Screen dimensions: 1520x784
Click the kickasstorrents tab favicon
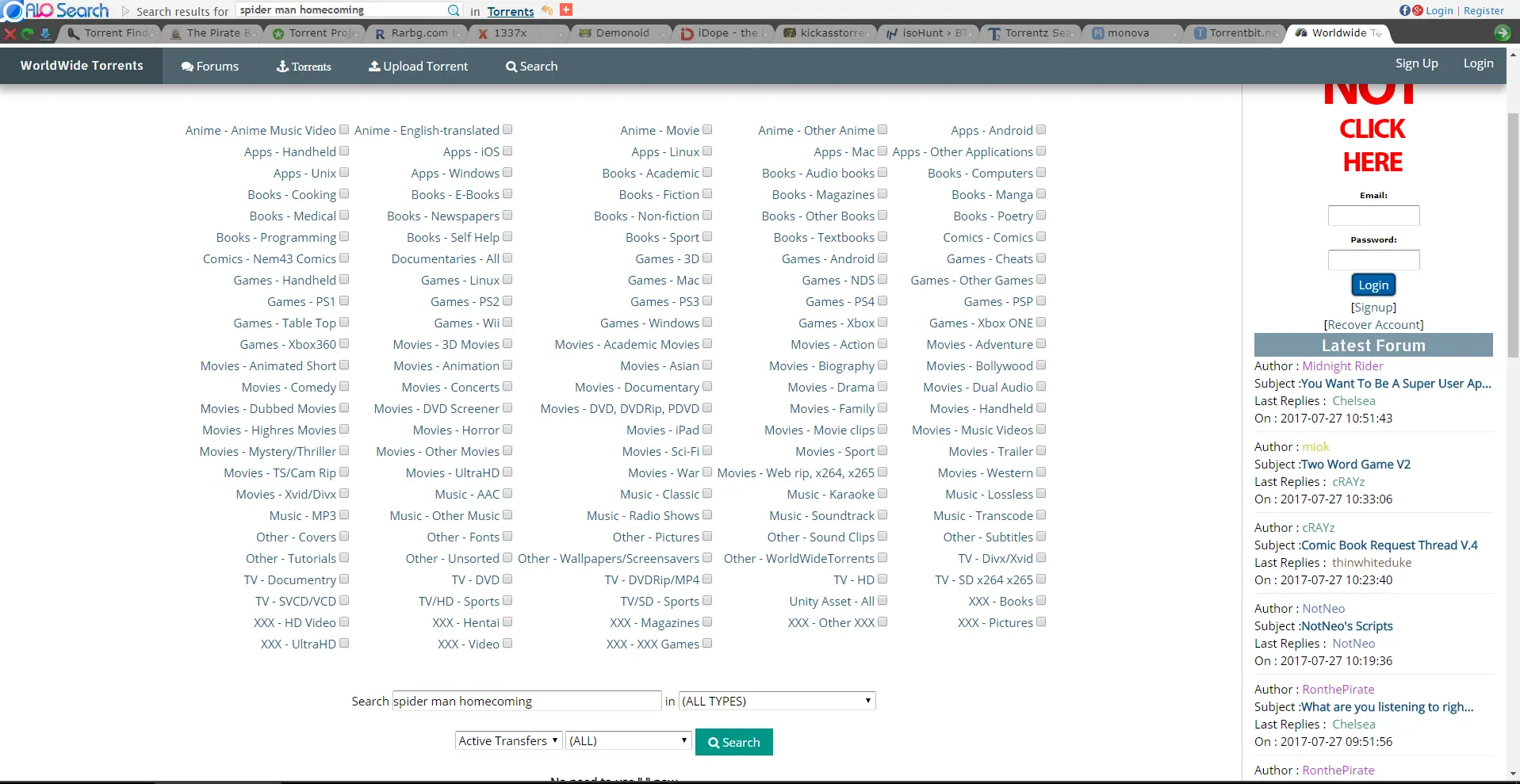tap(790, 33)
